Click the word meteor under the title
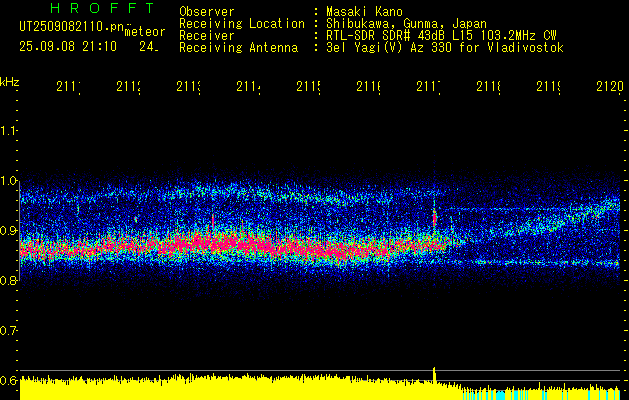 145,32
